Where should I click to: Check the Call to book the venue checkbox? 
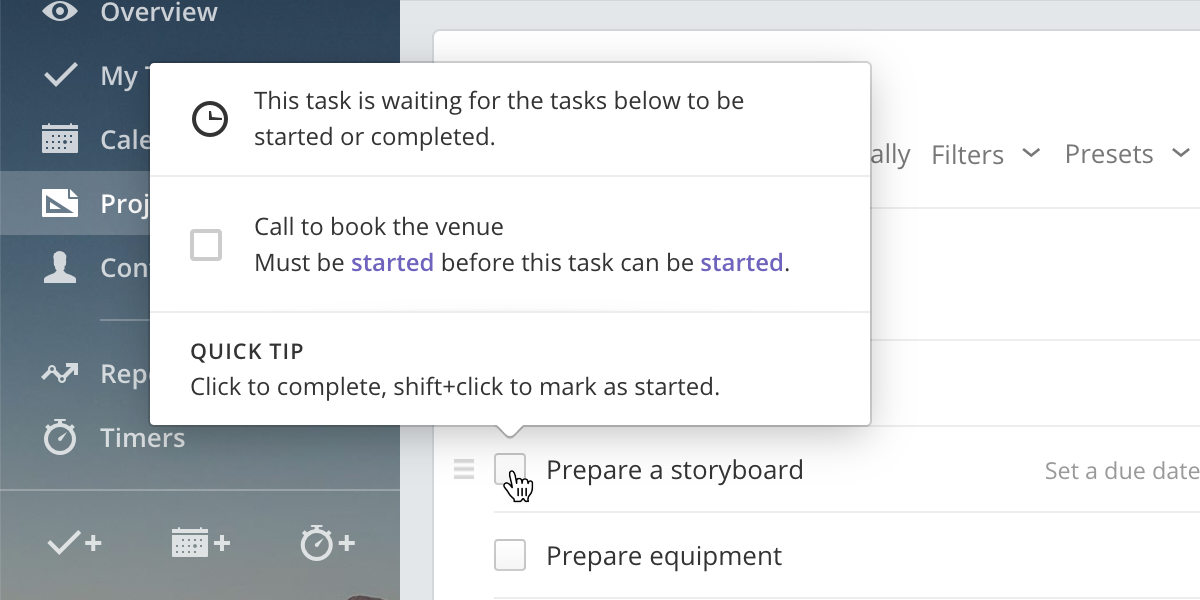click(x=206, y=245)
